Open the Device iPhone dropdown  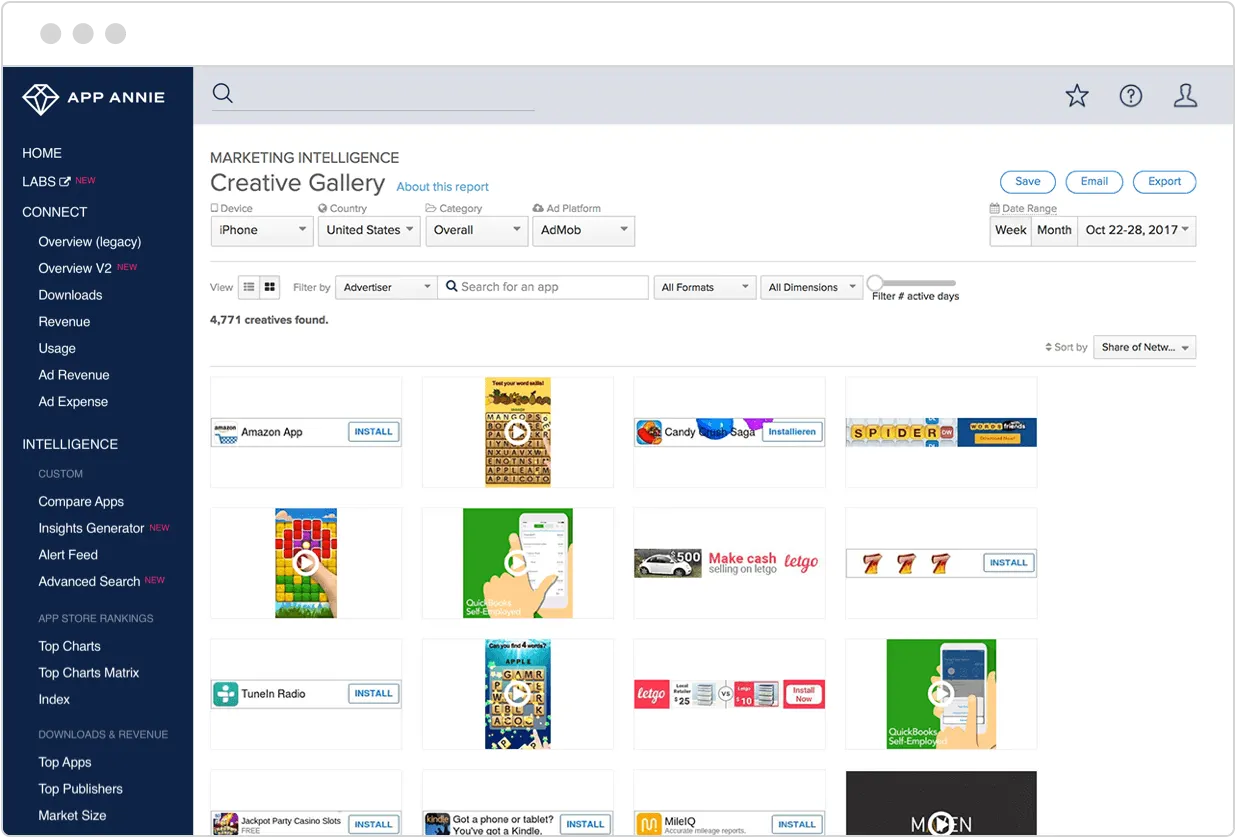(x=262, y=231)
